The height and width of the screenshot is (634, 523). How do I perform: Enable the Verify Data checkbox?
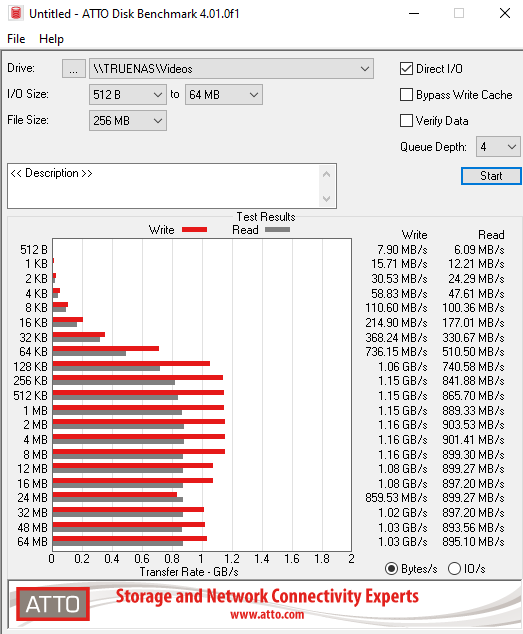(406, 120)
